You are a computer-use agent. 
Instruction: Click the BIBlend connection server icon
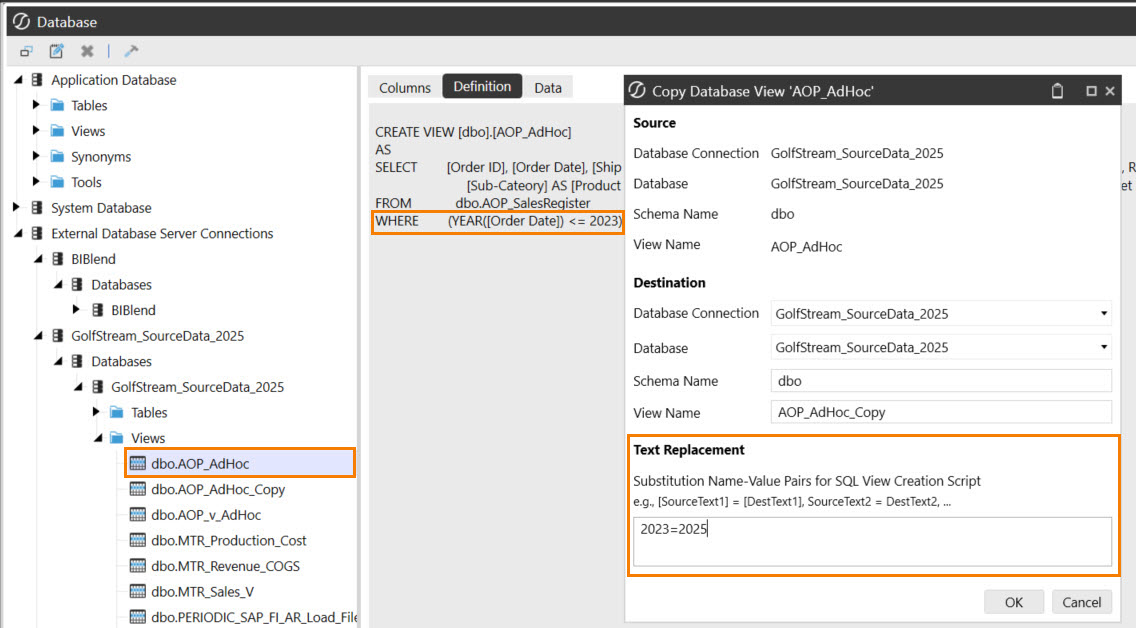57,259
